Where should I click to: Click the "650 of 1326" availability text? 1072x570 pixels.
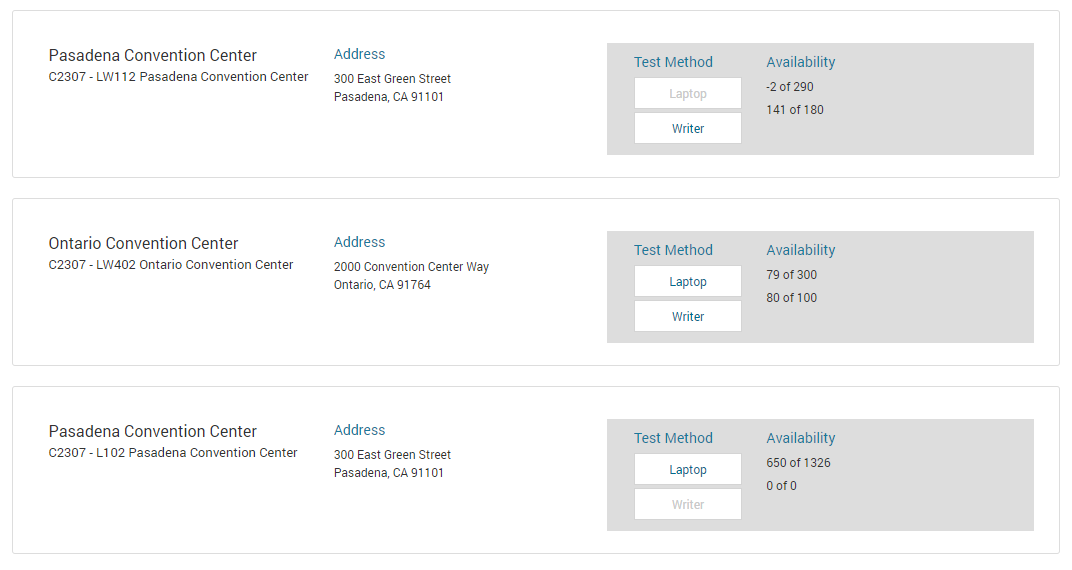coord(798,463)
